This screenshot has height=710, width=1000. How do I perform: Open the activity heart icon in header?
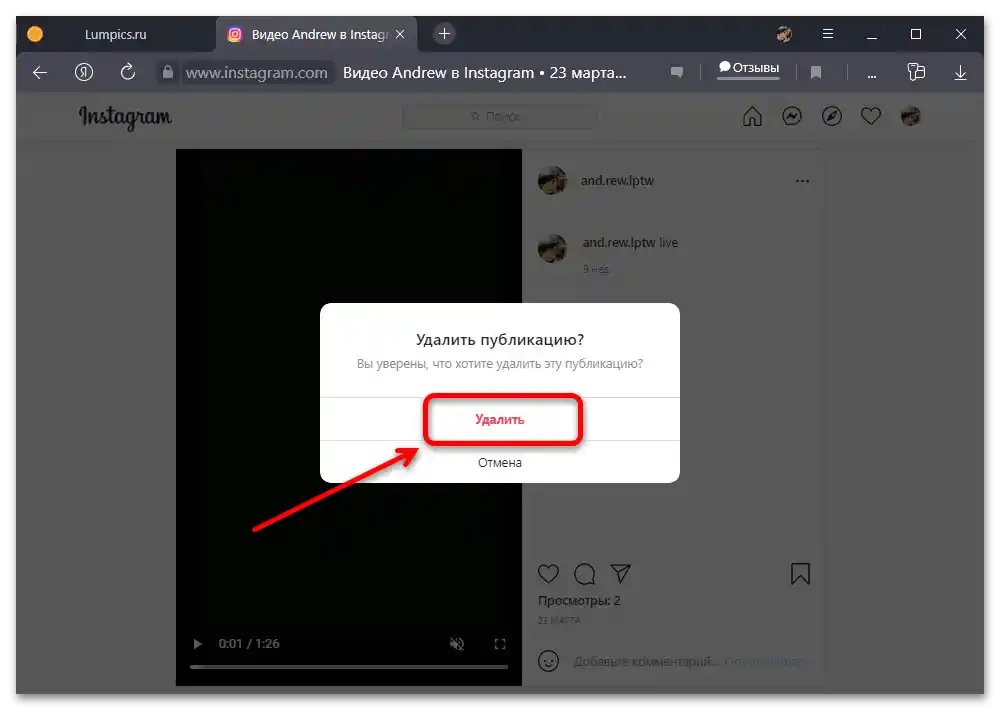(x=871, y=116)
